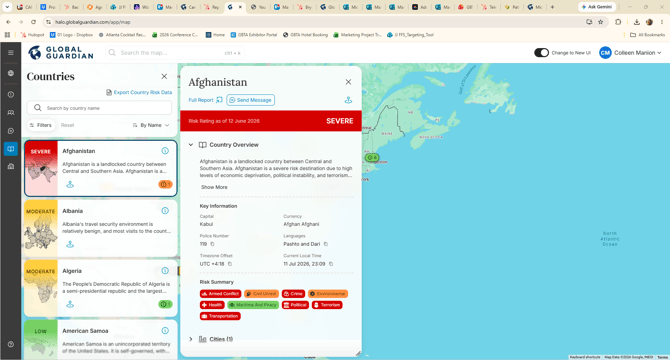Open the building icon in the left sidebar
670x360 pixels.
tap(11, 167)
